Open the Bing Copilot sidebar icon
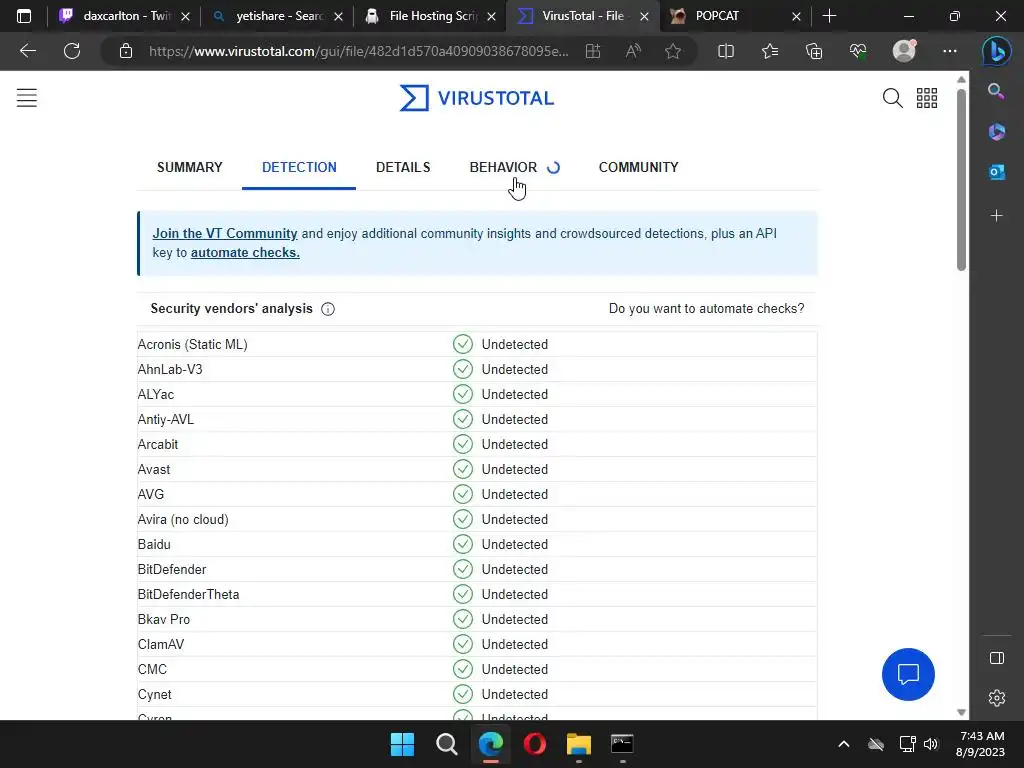This screenshot has height=768, width=1024. pos(997,51)
